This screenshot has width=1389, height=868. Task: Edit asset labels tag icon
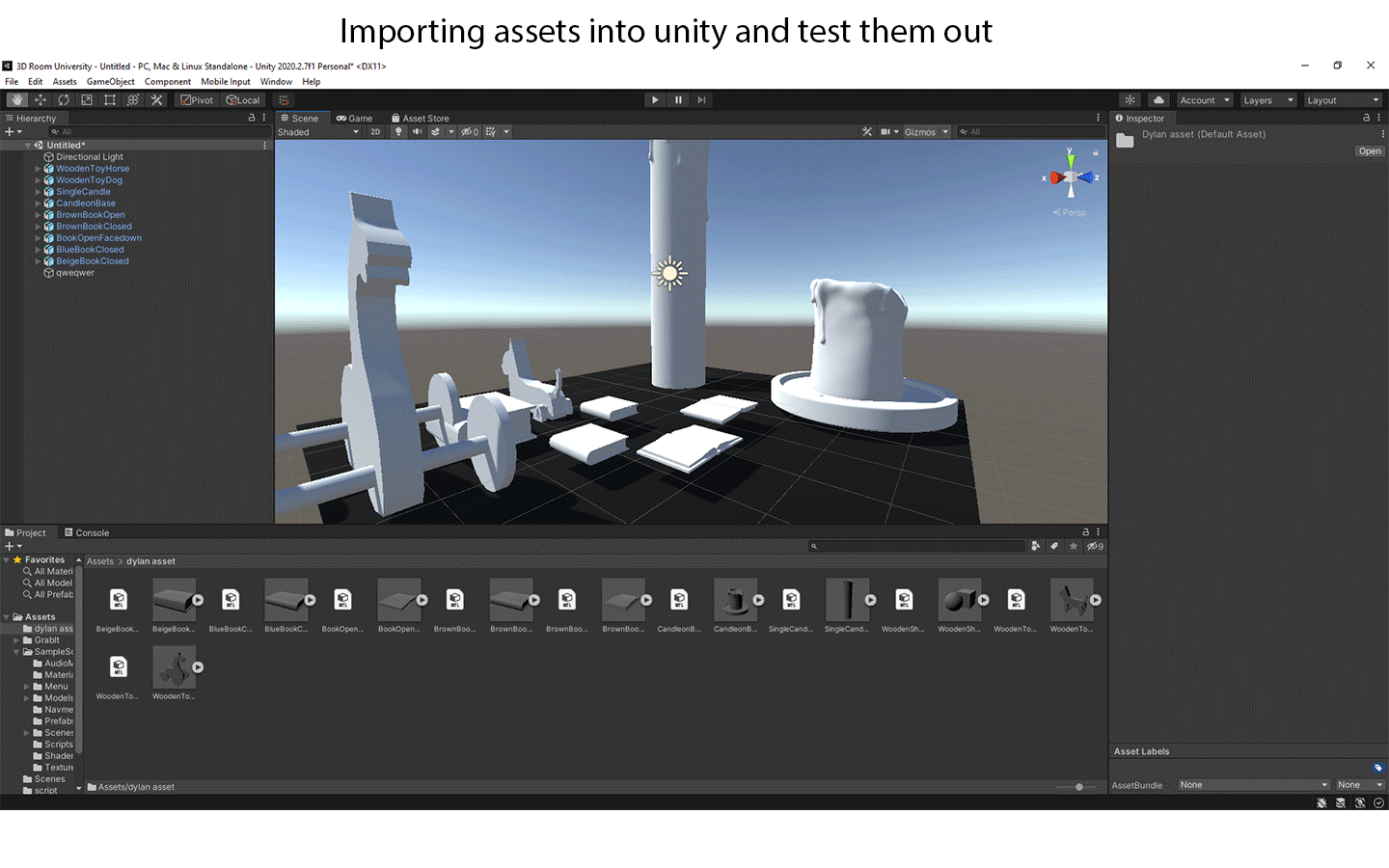click(x=1378, y=768)
